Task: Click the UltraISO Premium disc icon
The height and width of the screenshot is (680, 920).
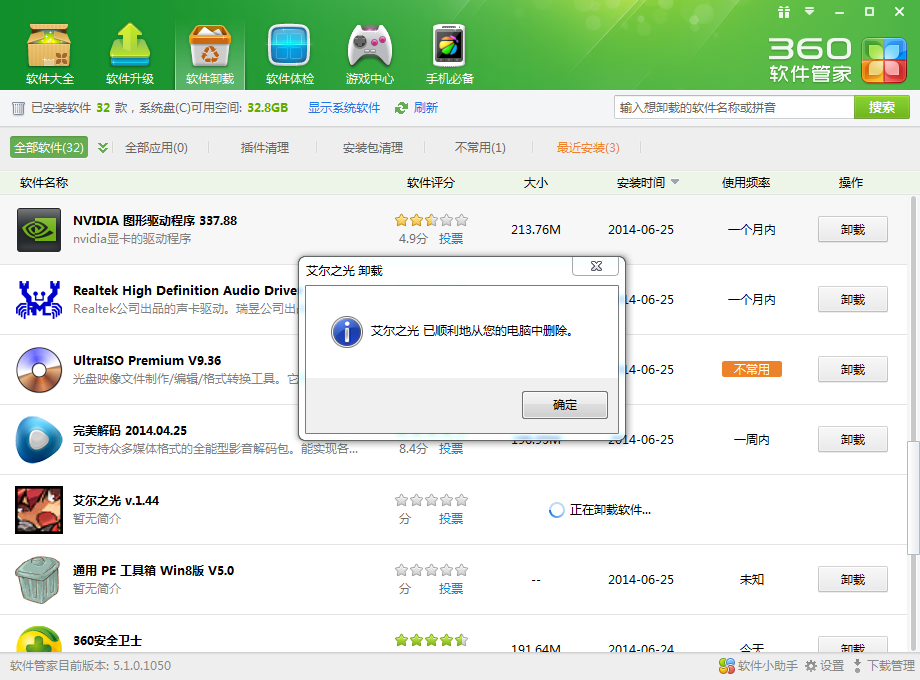Action: click(39, 370)
